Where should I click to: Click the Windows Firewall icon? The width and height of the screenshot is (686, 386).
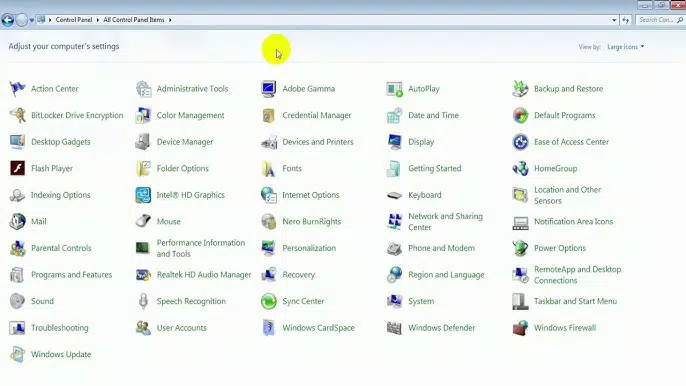[520, 328]
